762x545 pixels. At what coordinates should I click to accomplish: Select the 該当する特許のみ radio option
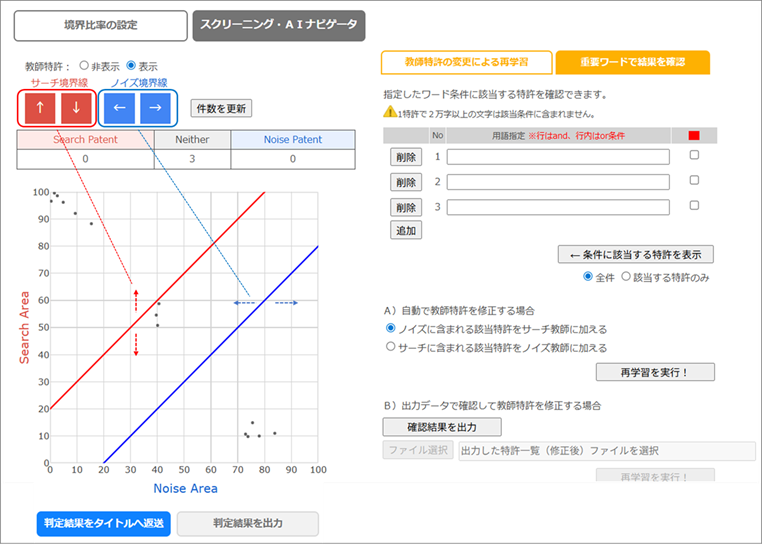tap(627, 277)
